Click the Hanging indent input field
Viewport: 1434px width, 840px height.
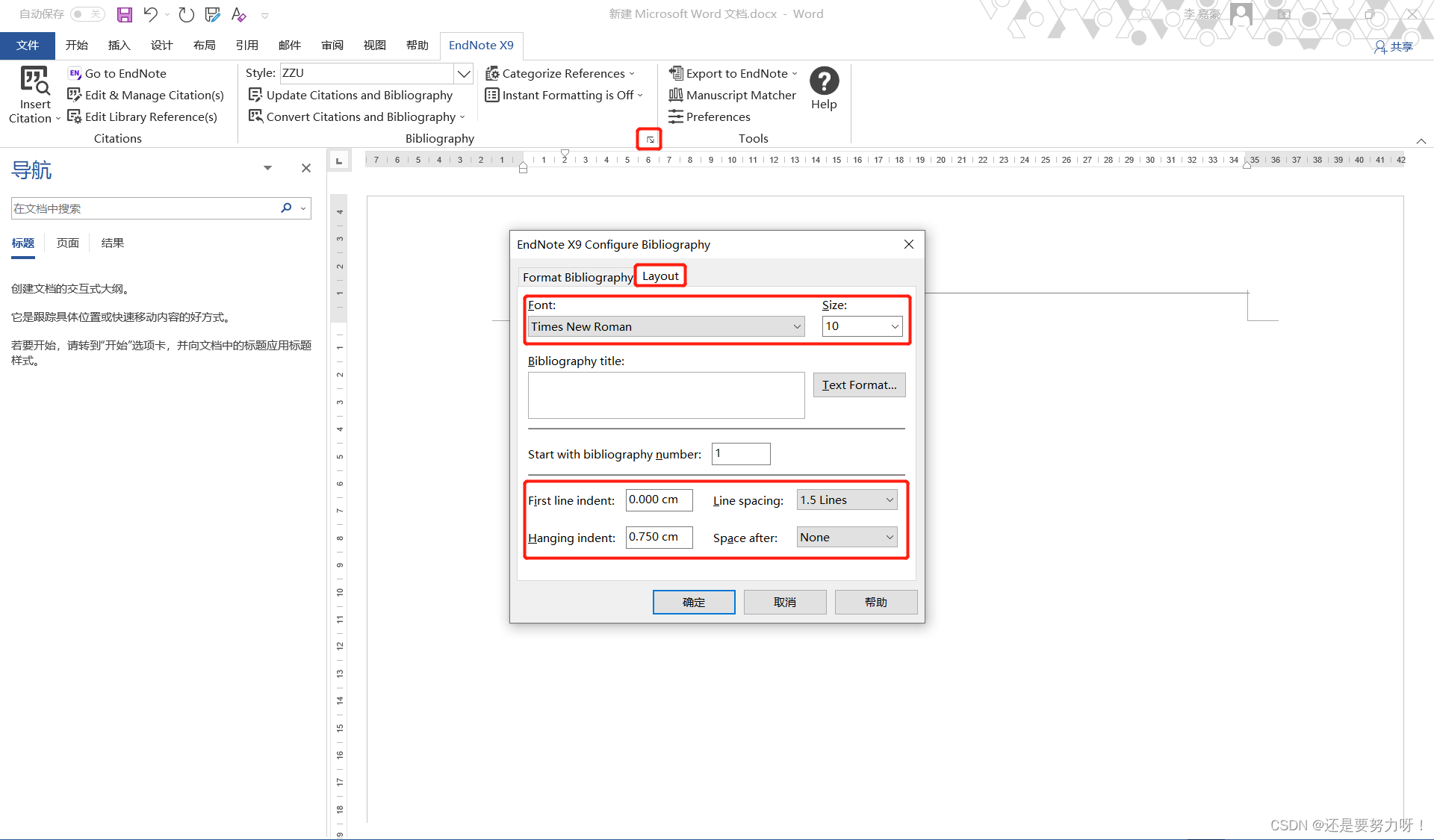pyautogui.click(x=658, y=537)
